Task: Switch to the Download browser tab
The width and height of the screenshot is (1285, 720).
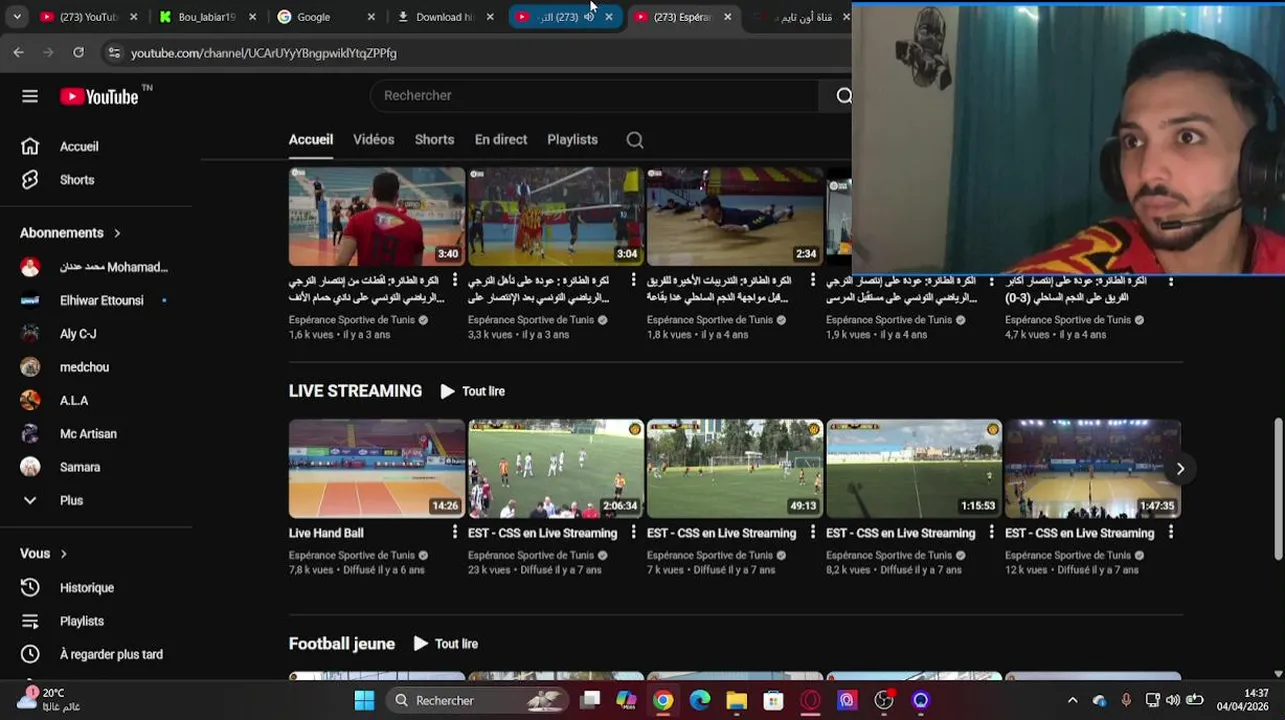Action: pyautogui.click(x=444, y=17)
